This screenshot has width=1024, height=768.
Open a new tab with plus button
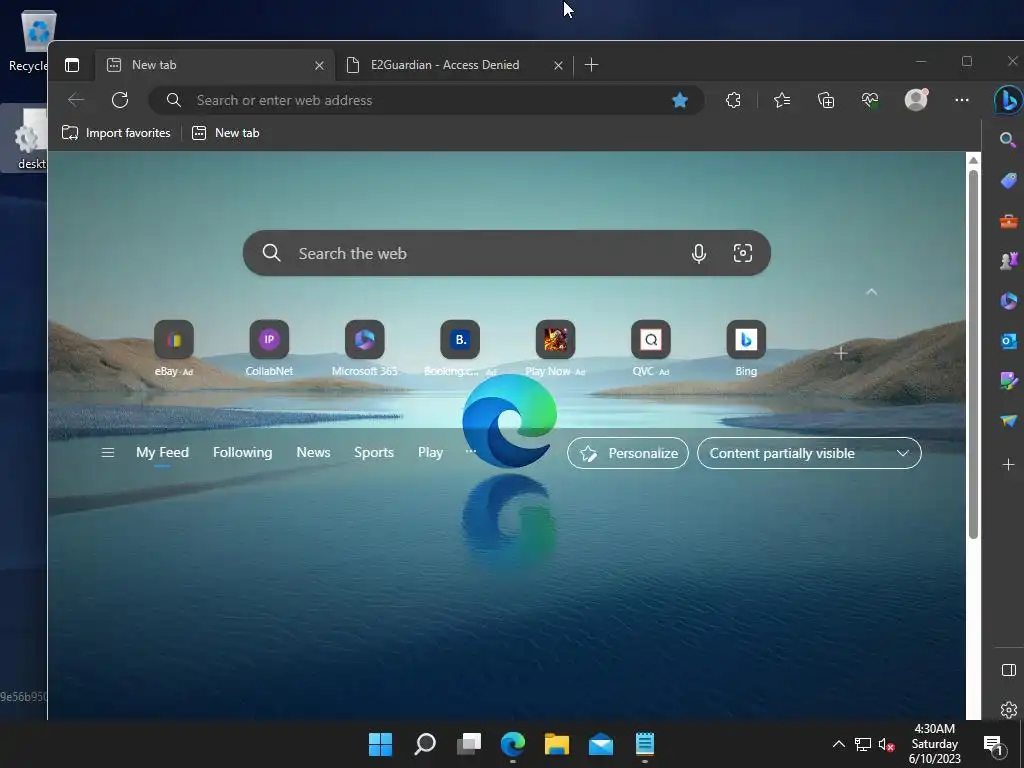point(591,65)
